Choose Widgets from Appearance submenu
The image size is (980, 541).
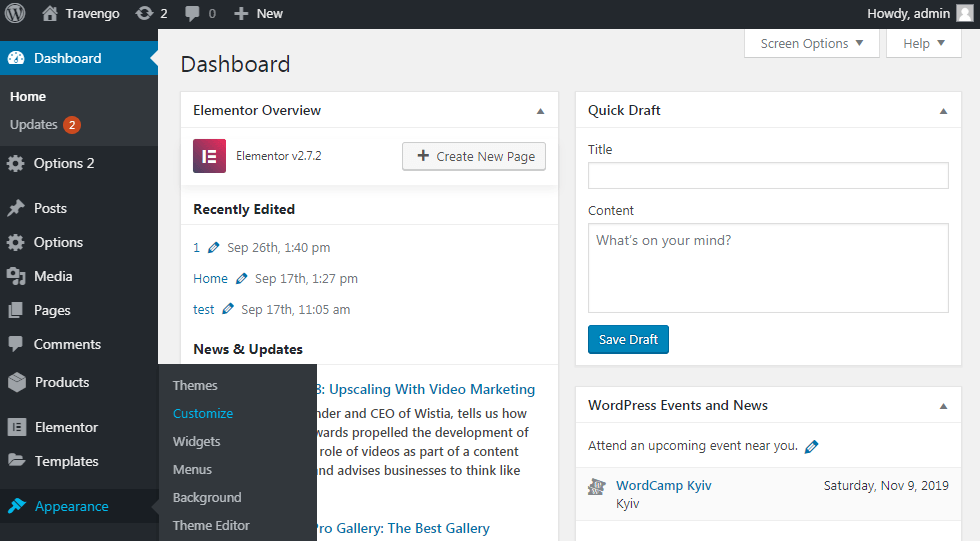pos(197,442)
